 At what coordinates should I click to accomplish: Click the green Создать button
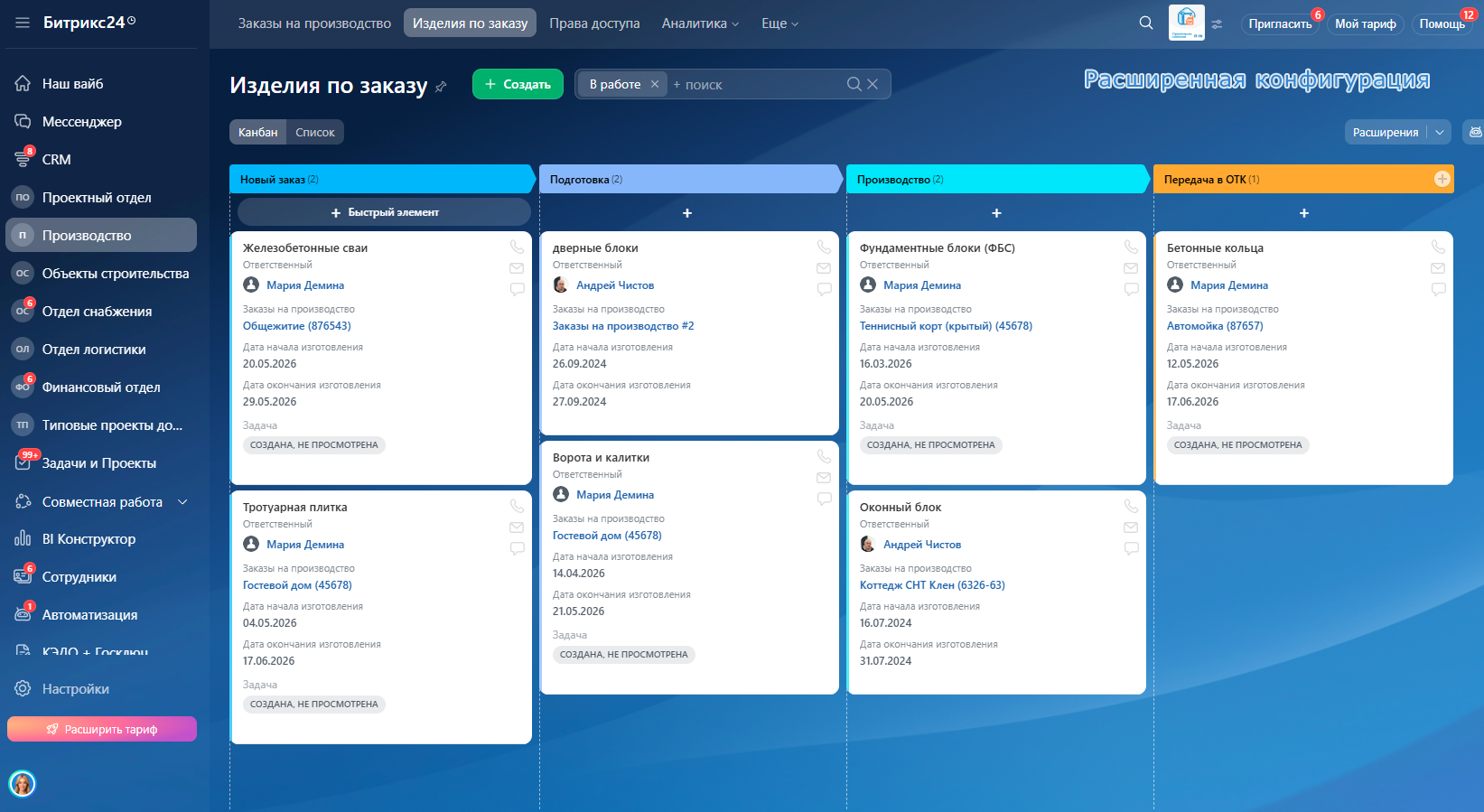click(518, 84)
